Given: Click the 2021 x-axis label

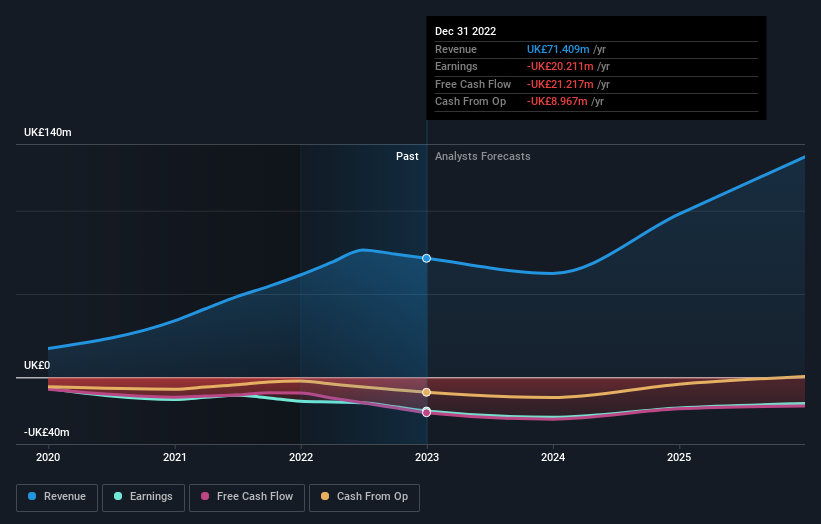Looking at the screenshot, I should point(174,457).
